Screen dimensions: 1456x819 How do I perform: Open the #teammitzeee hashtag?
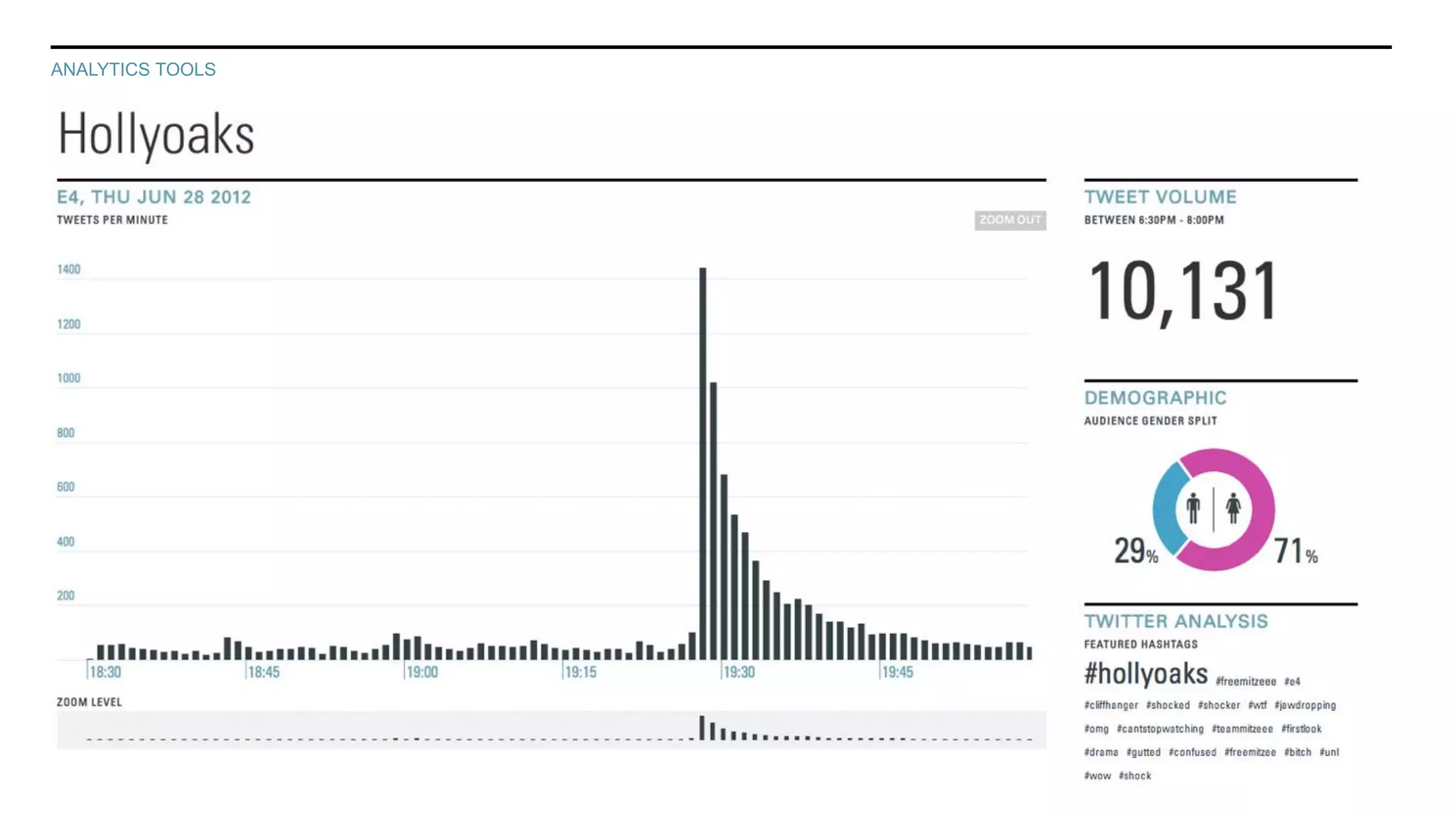[1242, 729]
